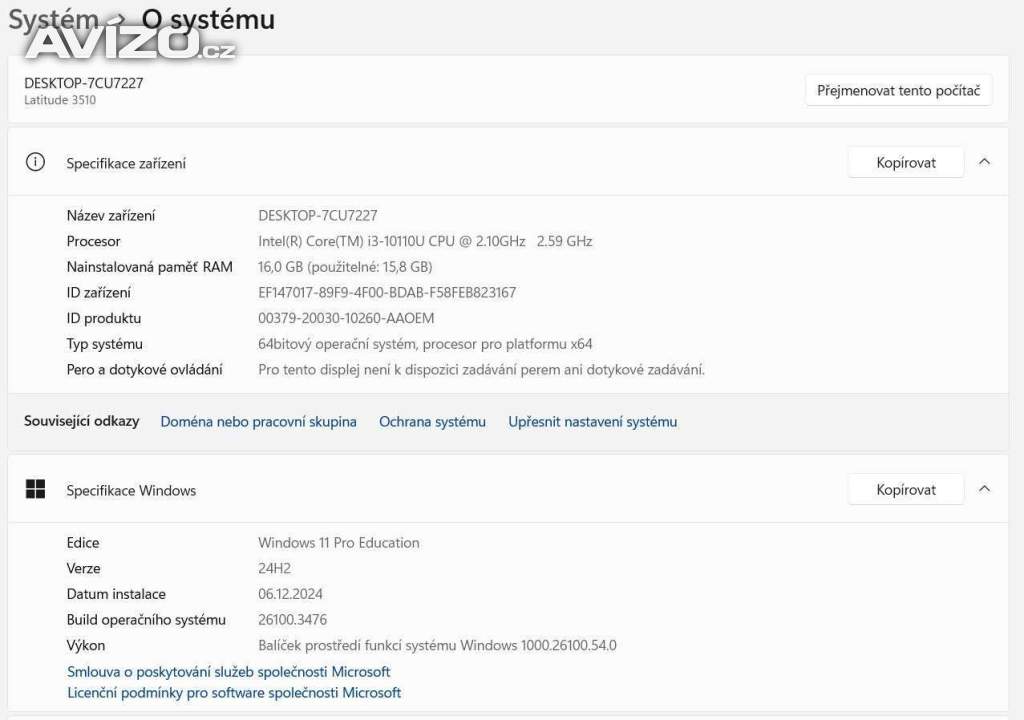Open Doména nebo pracovní skupina link
Screen dimensions: 1024x720
[259, 421]
